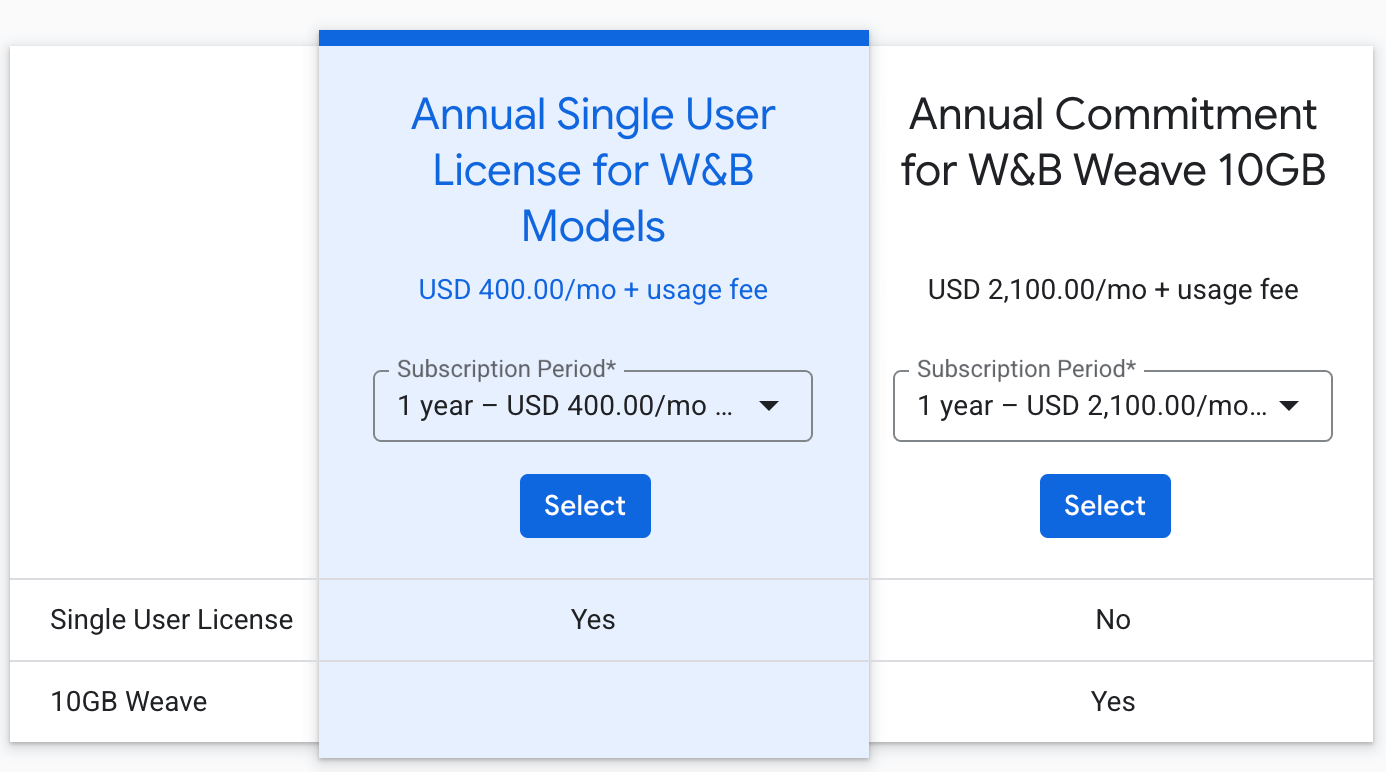Click the dropdown arrow in the Weave 10GB subscription period
The image size is (1386, 772).
tap(1289, 406)
